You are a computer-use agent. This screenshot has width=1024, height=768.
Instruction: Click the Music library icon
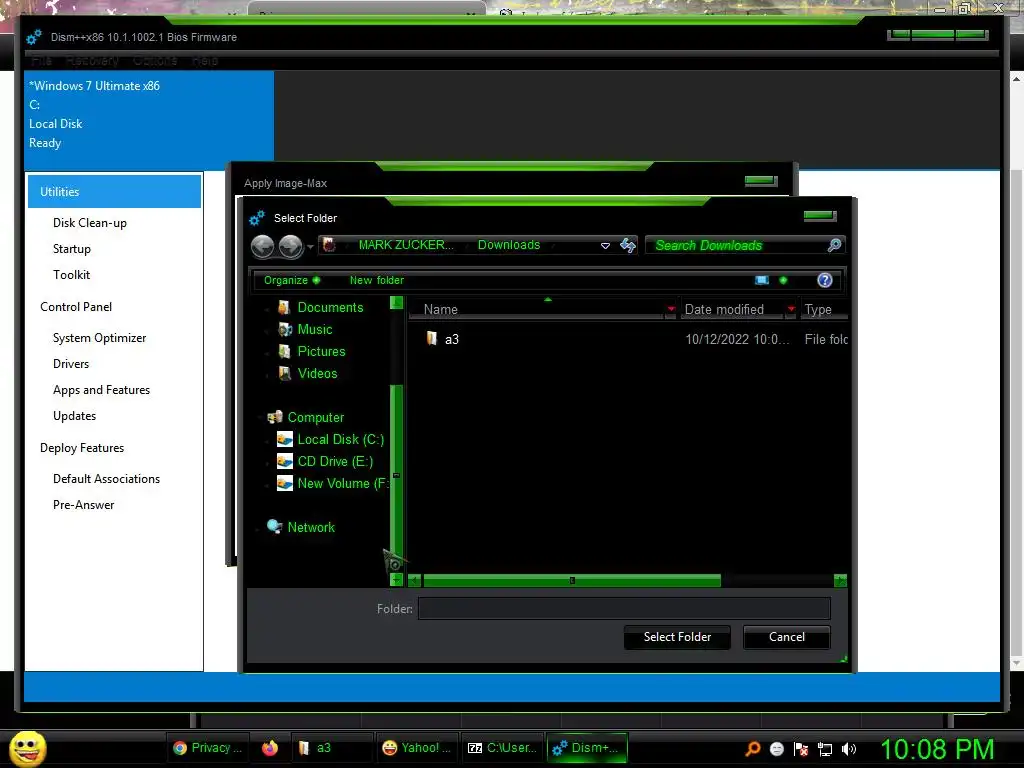pyautogui.click(x=285, y=330)
